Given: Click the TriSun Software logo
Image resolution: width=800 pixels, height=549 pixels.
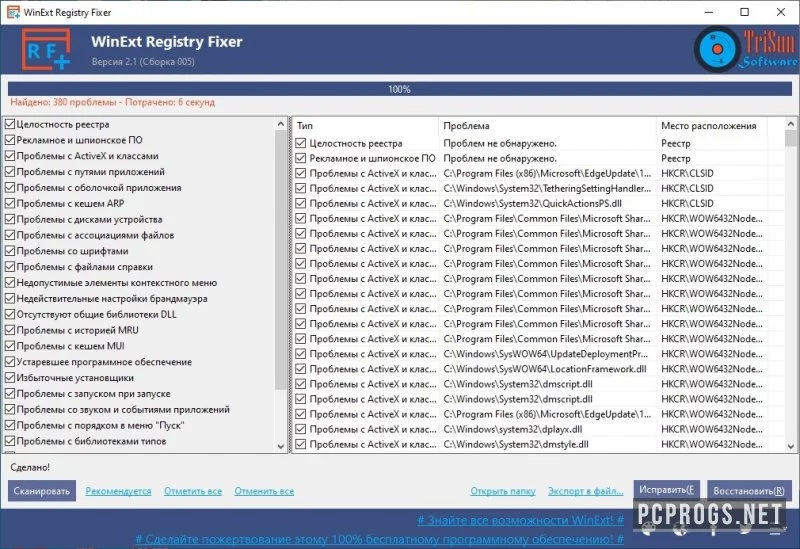Looking at the screenshot, I should pyautogui.click(x=746, y=49).
